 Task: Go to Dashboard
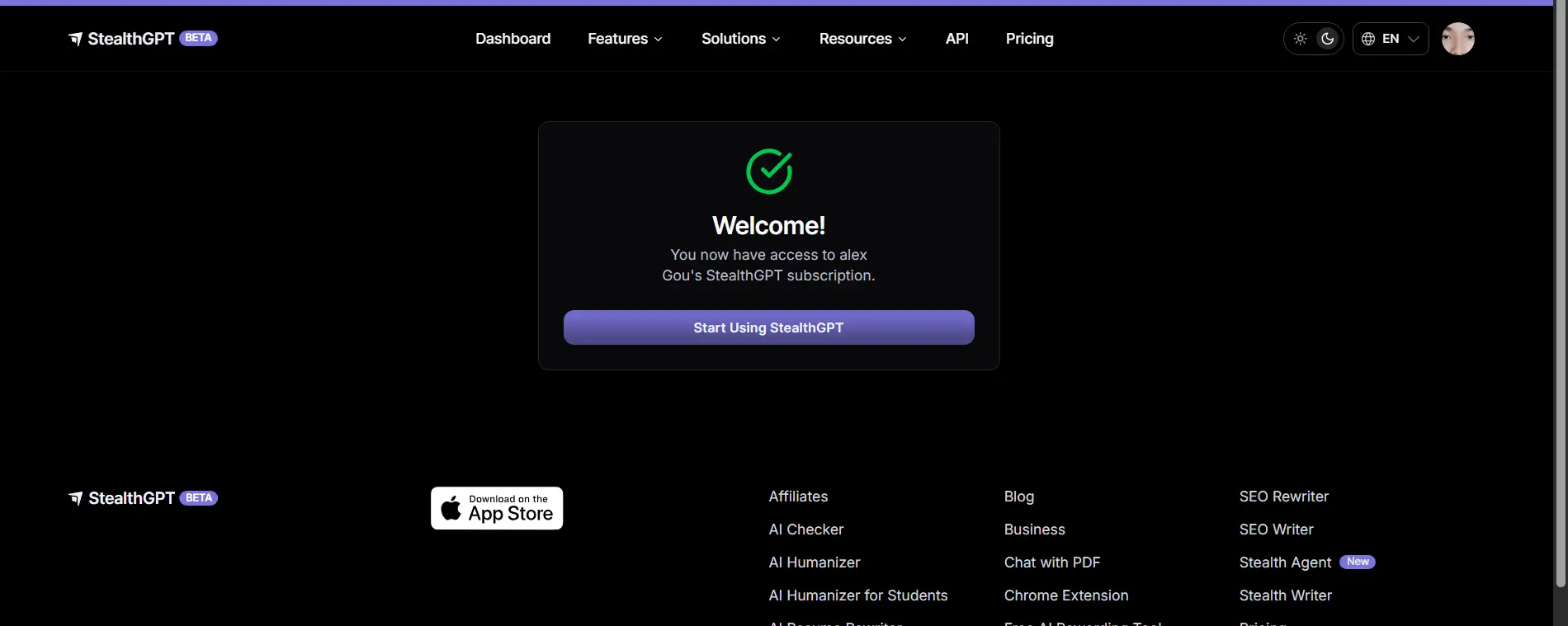pyautogui.click(x=513, y=39)
